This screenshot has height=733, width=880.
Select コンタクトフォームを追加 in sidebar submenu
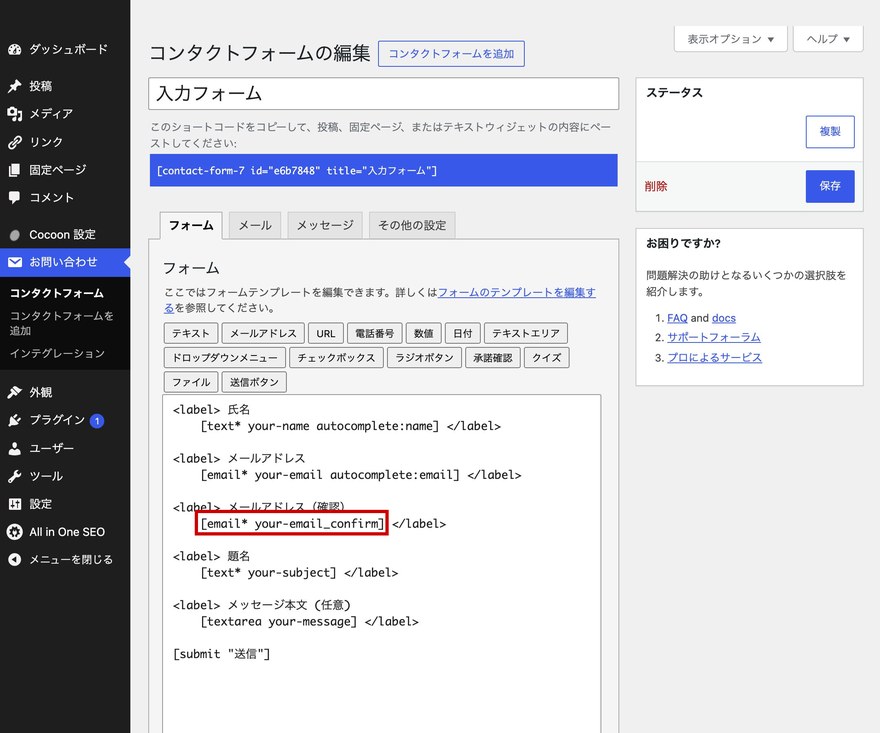(x=61, y=323)
